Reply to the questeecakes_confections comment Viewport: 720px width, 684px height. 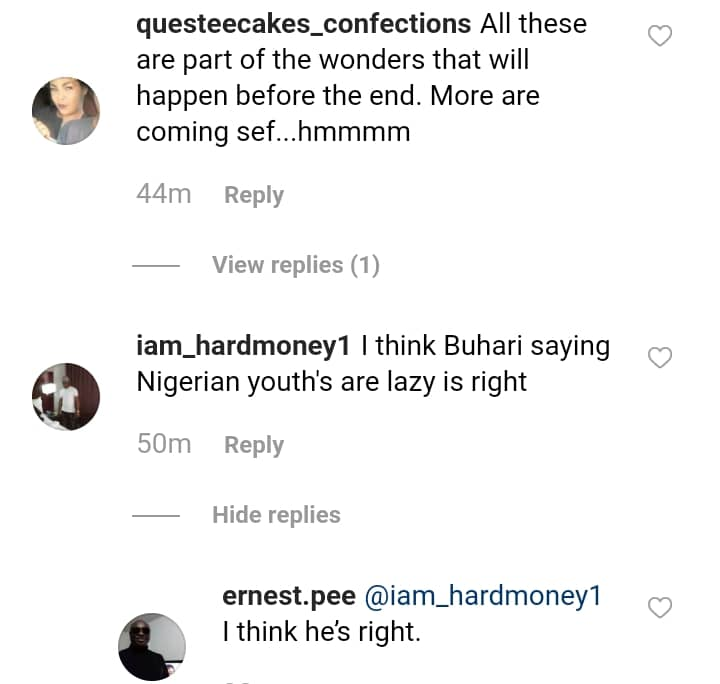tap(254, 195)
